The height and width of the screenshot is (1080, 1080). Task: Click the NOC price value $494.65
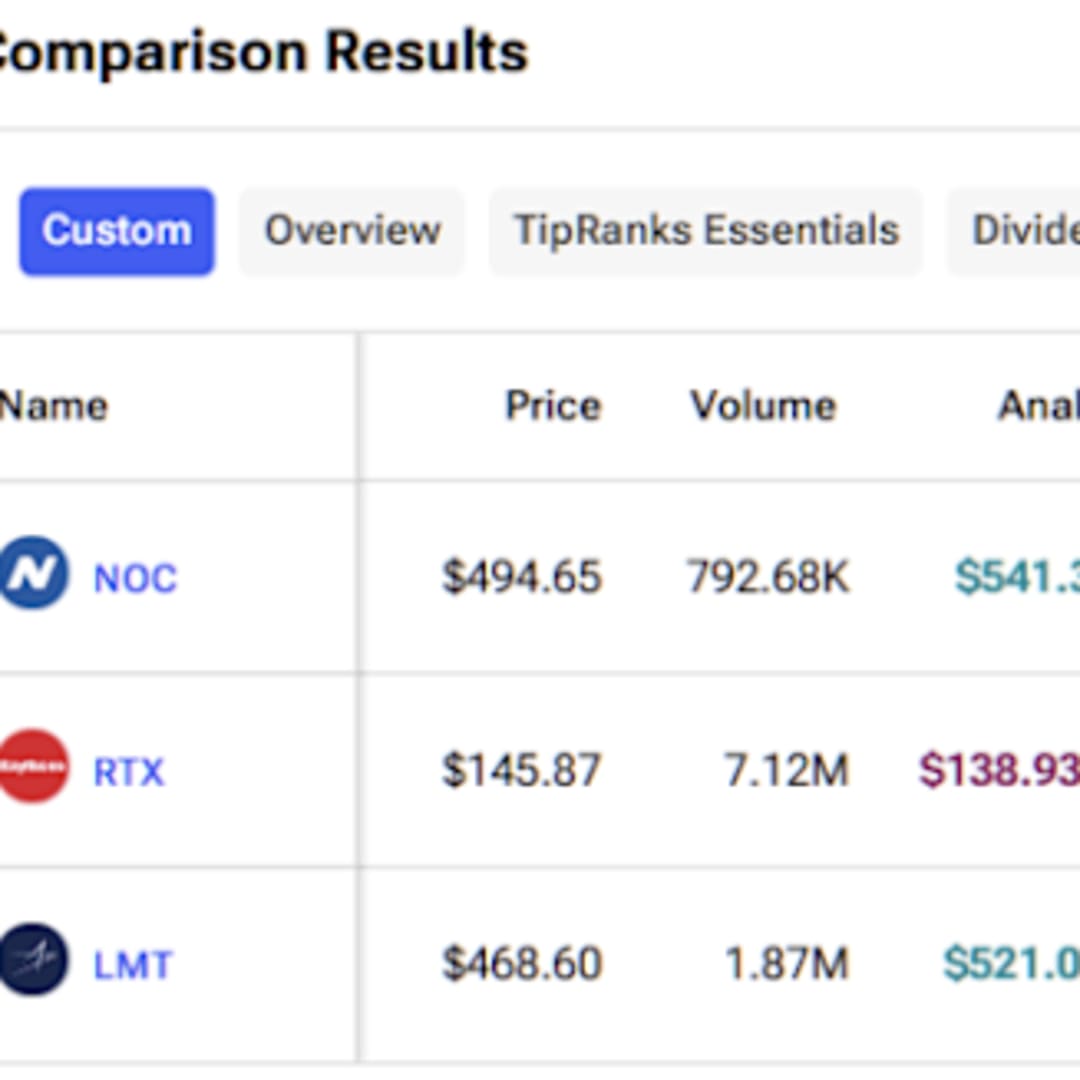click(x=522, y=577)
